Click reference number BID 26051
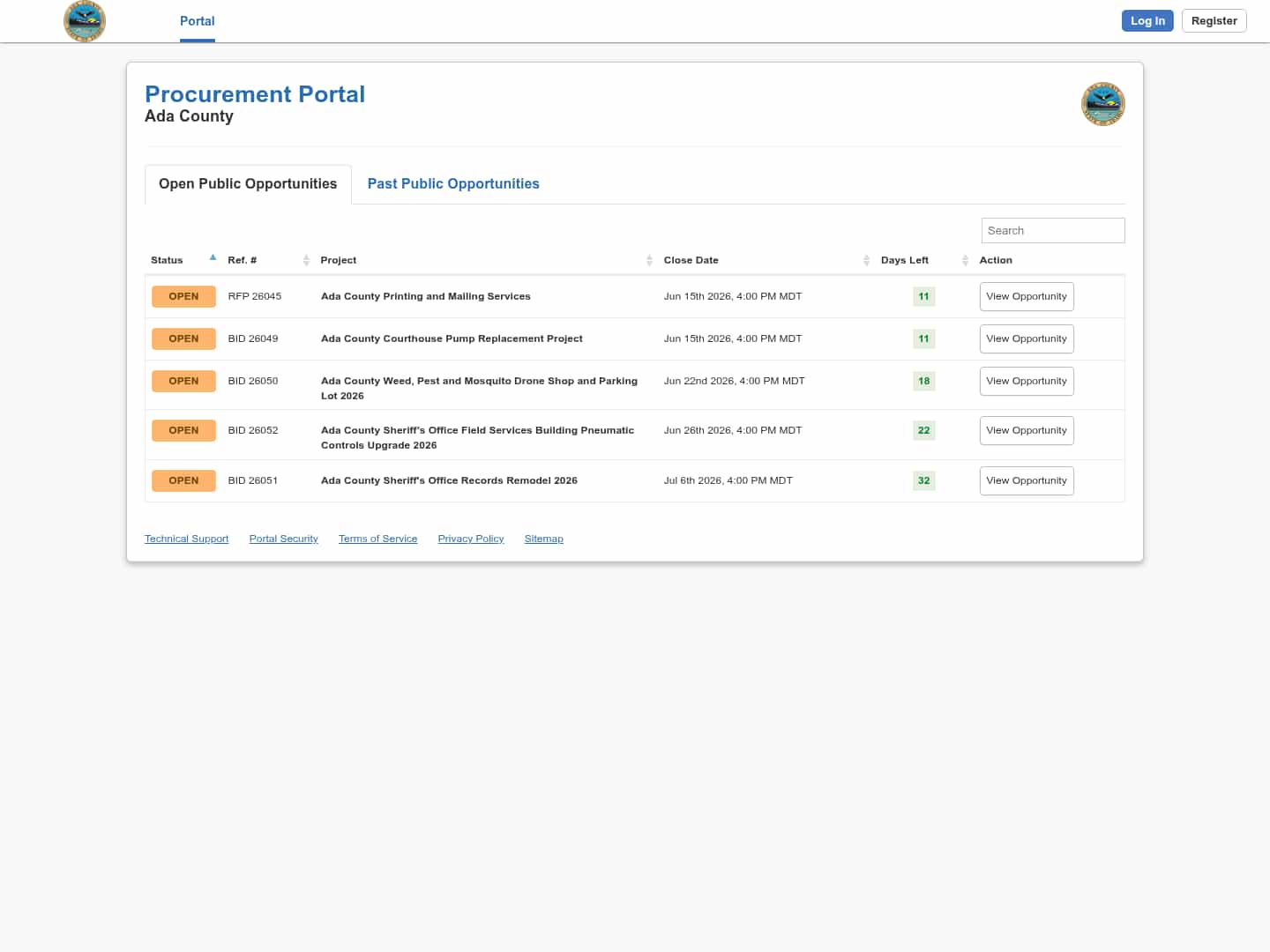 (x=253, y=480)
